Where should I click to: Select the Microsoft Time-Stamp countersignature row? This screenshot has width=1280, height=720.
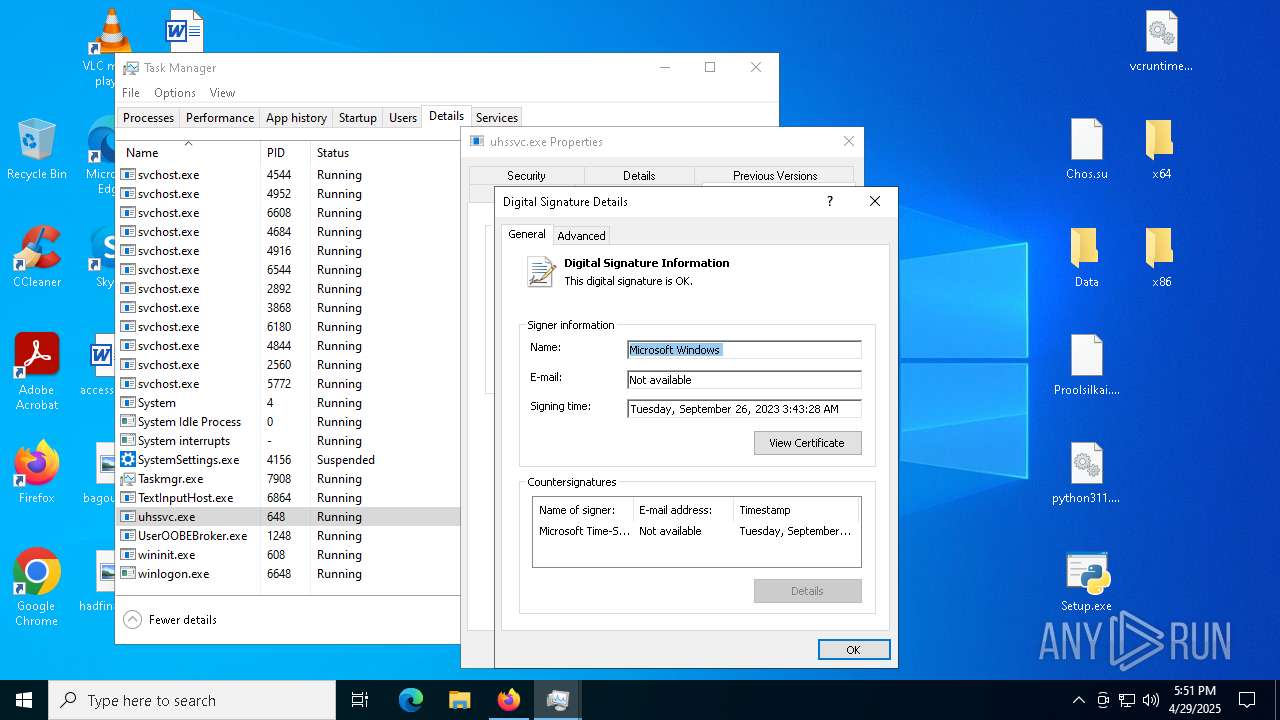click(696, 531)
